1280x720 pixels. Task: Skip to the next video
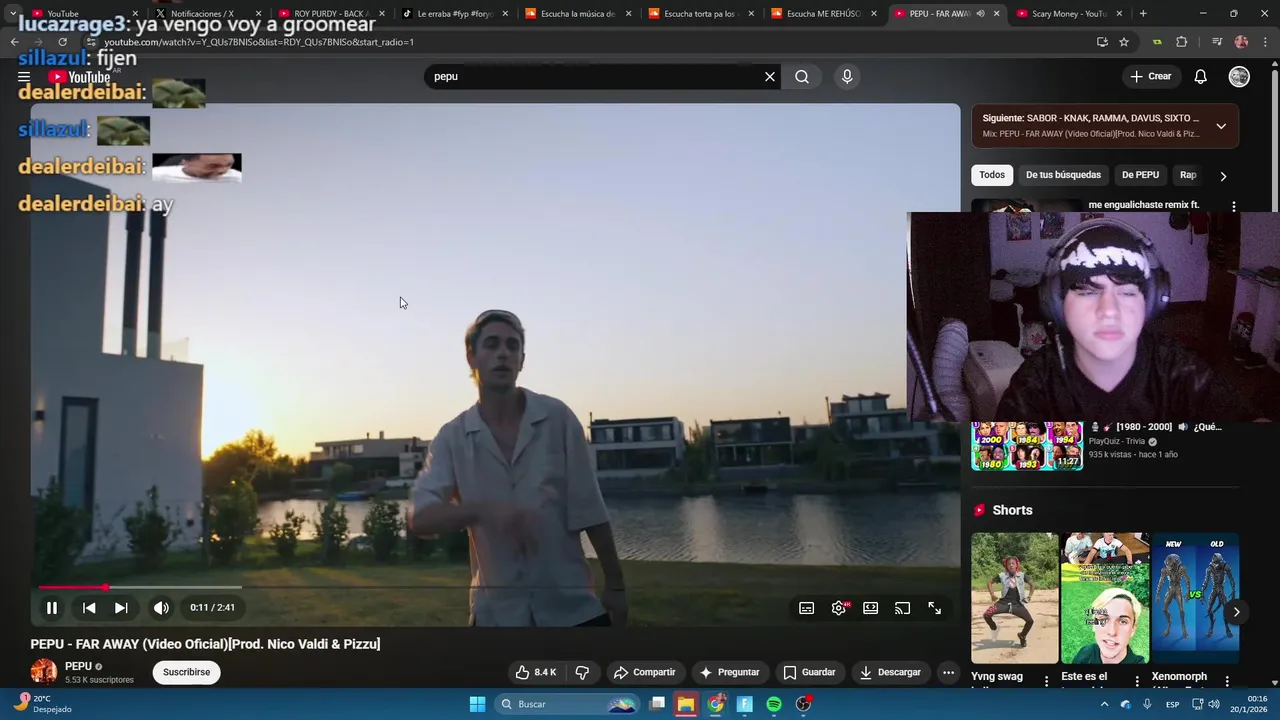pyautogui.click(x=121, y=608)
